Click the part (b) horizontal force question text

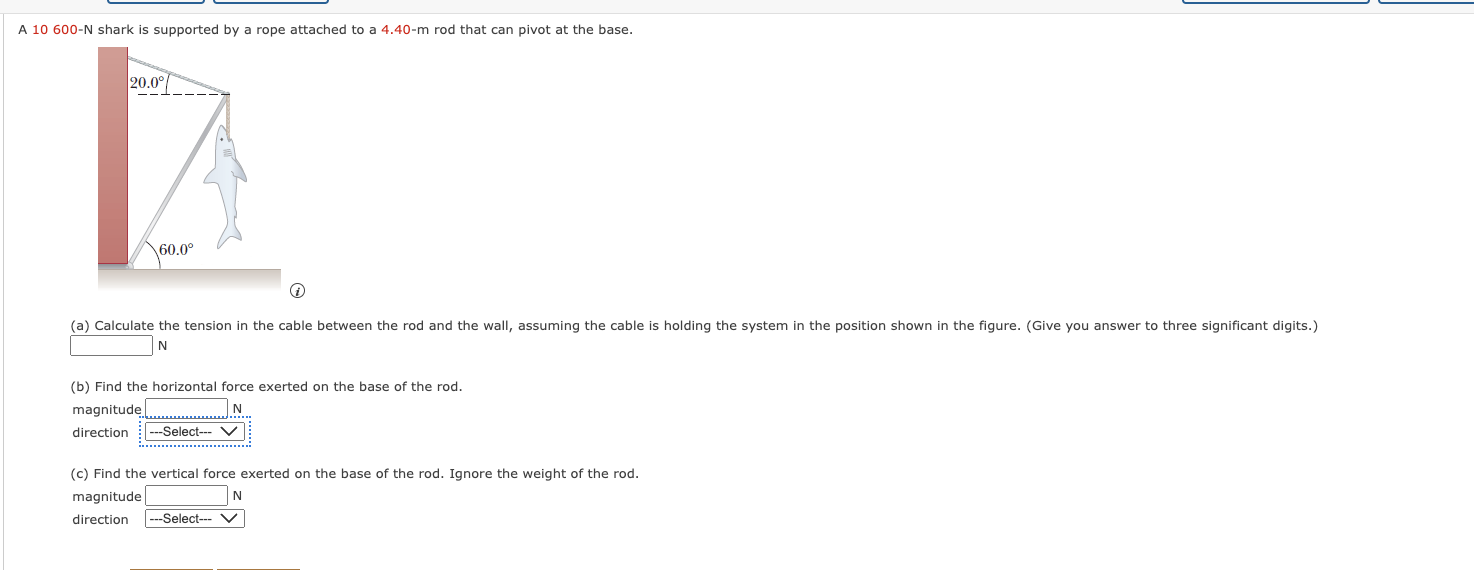[266, 387]
